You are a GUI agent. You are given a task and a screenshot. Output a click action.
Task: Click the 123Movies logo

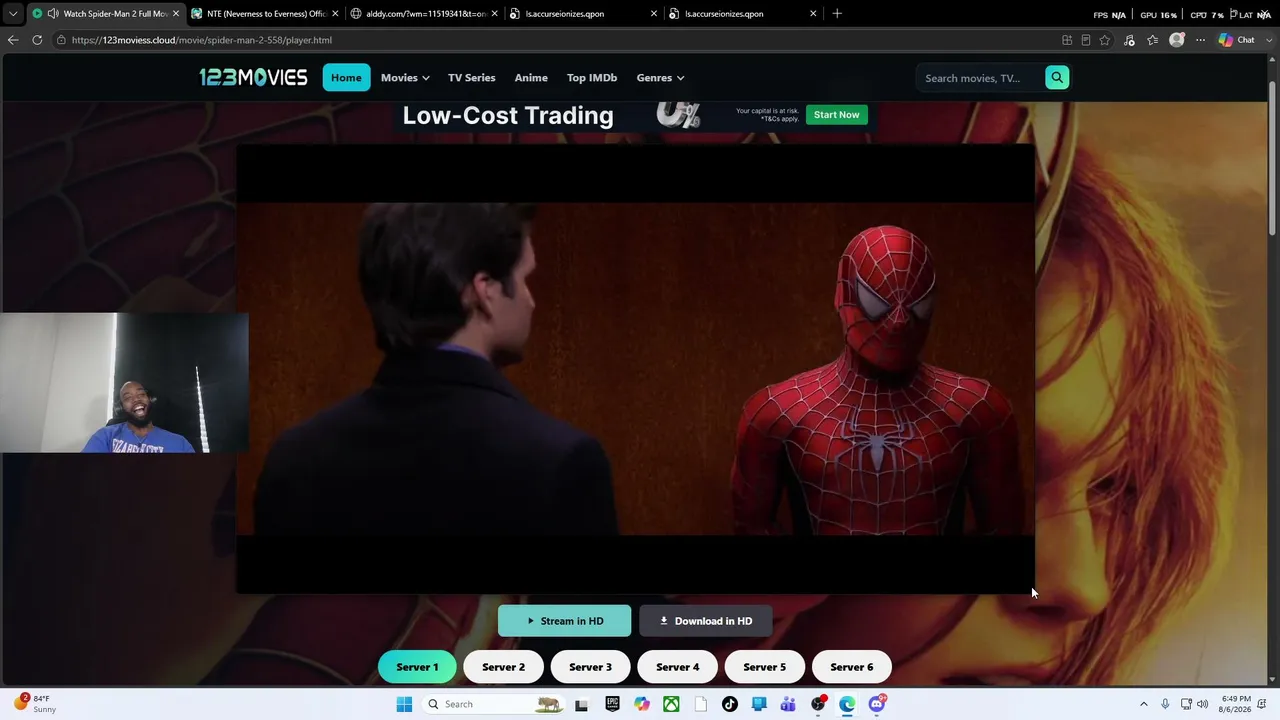(253, 77)
